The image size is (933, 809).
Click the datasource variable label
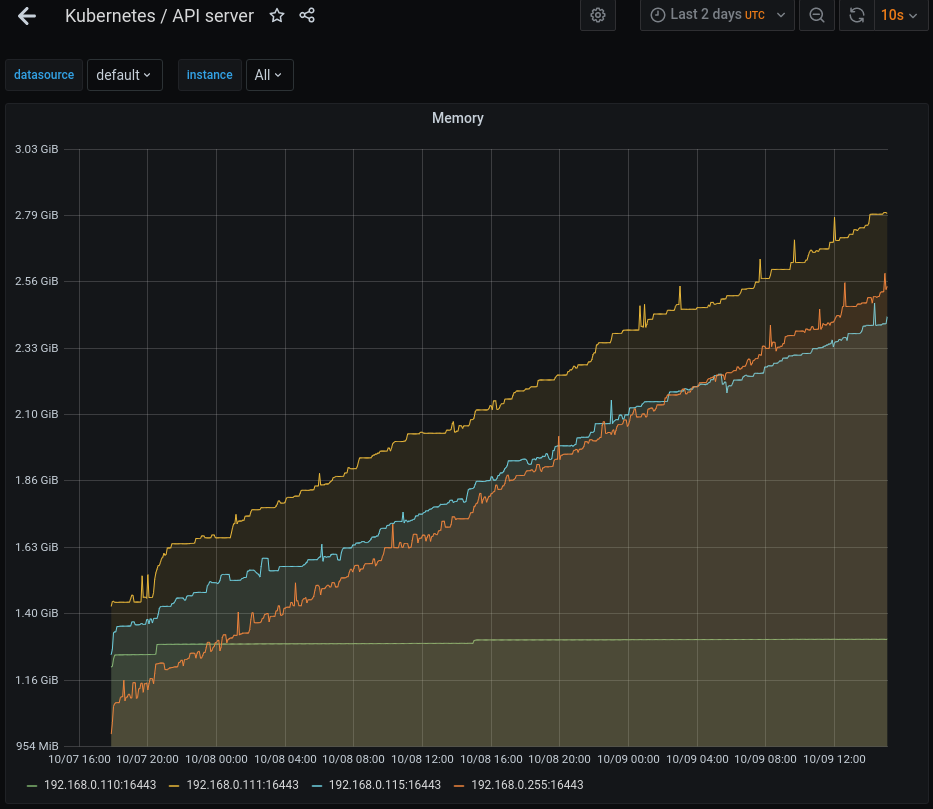(x=44, y=75)
